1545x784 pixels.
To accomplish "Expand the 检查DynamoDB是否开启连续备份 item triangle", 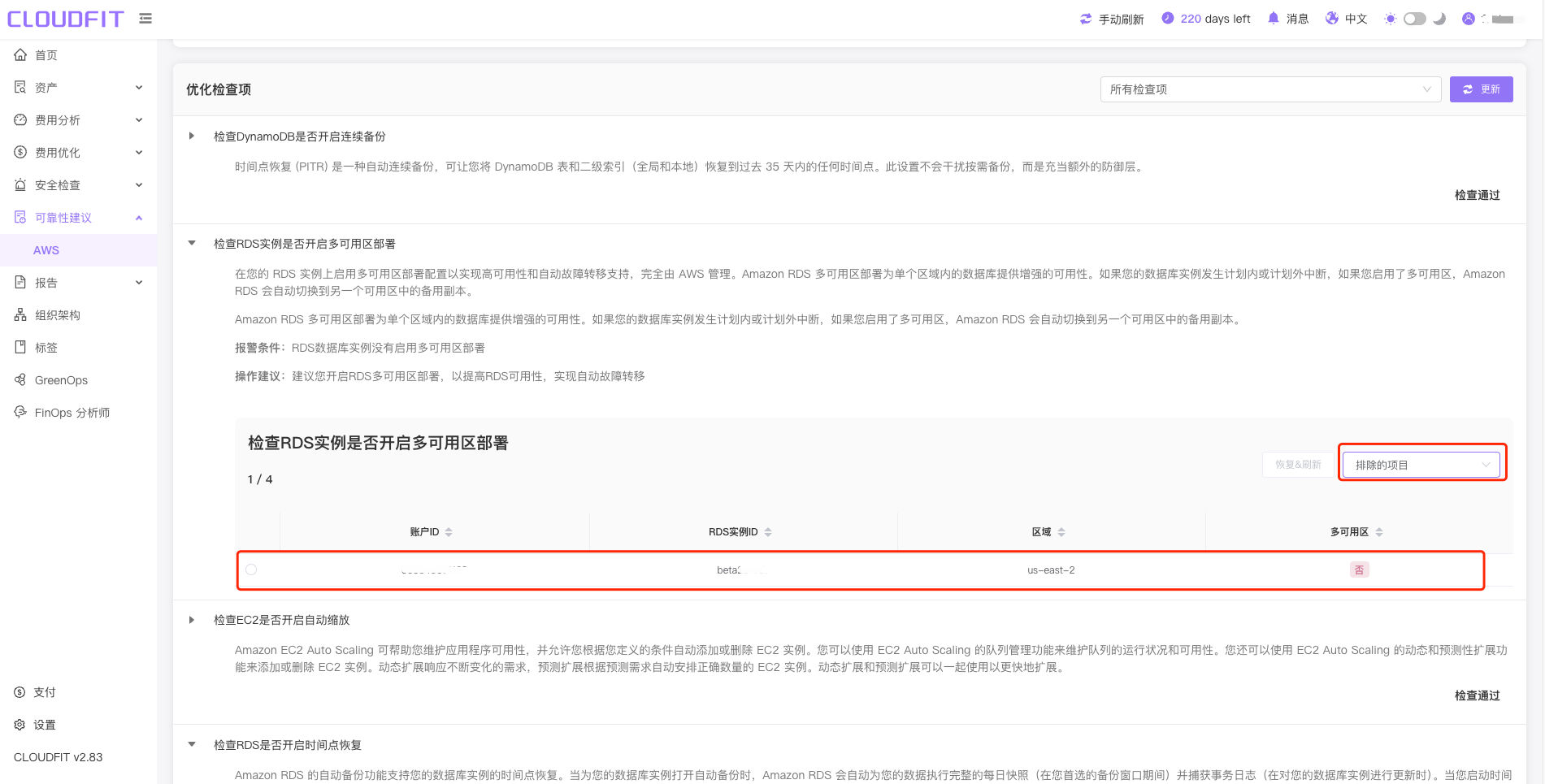I will click(x=192, y=136).
